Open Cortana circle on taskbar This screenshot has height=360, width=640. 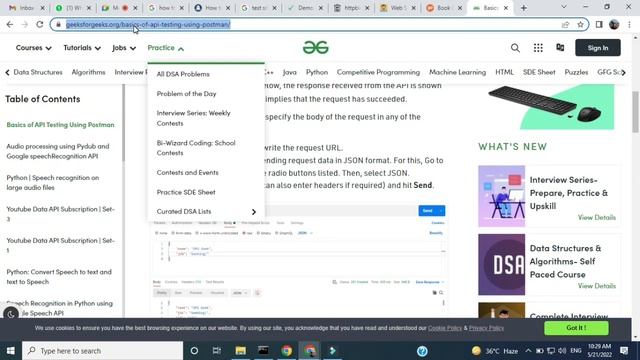coord(194,351)
